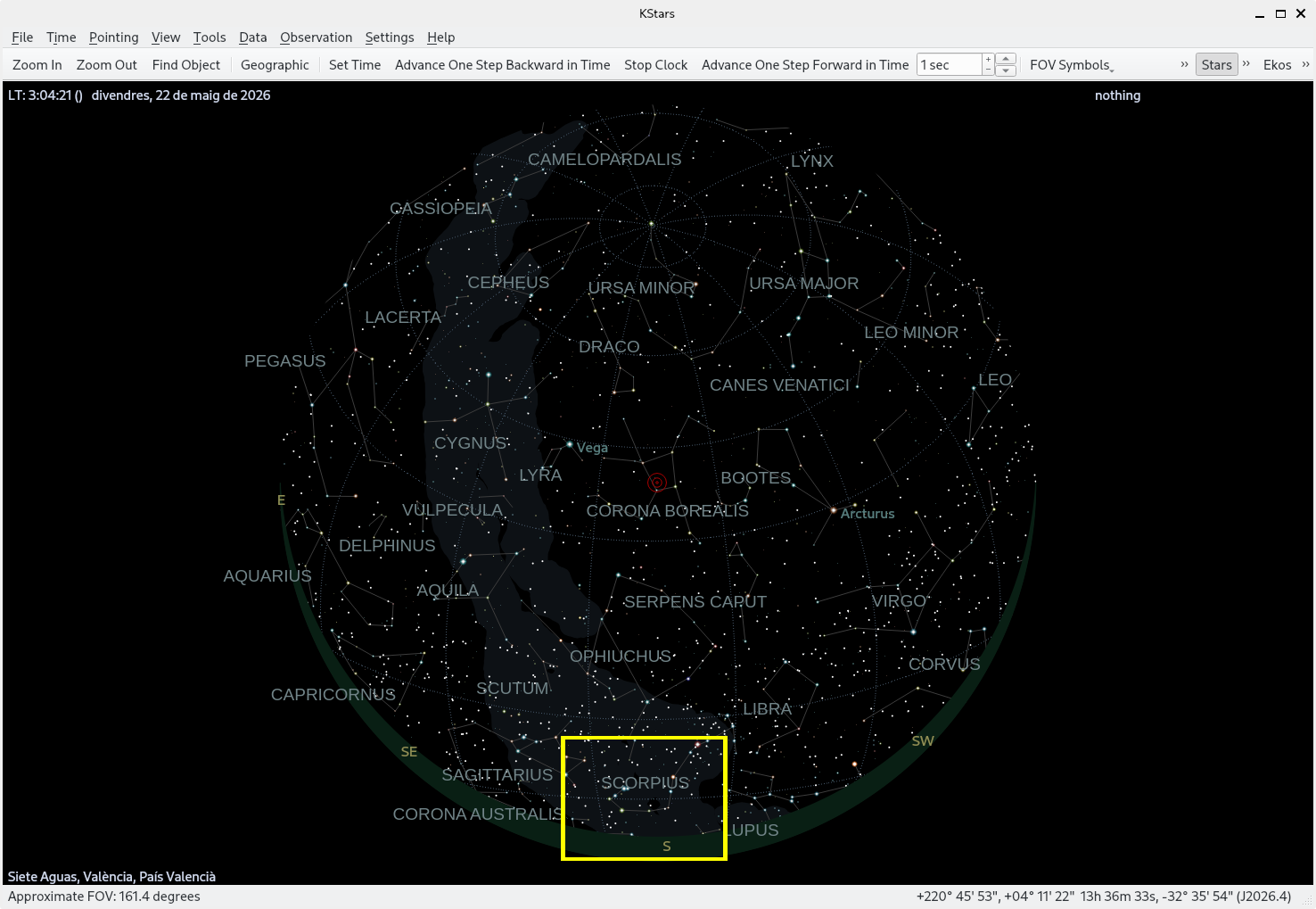Expand the toolbar overflow chevron before Stars
The height and width of the screenshot is (909, 1316).
[1184, 64]
